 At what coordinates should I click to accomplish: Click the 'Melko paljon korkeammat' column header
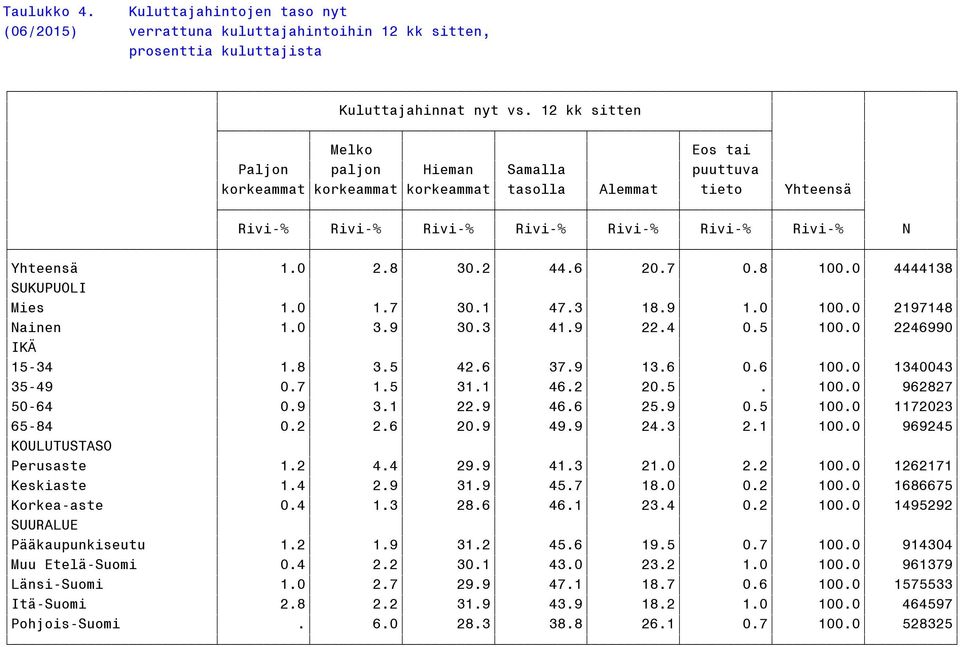click(x=356, y=170)
